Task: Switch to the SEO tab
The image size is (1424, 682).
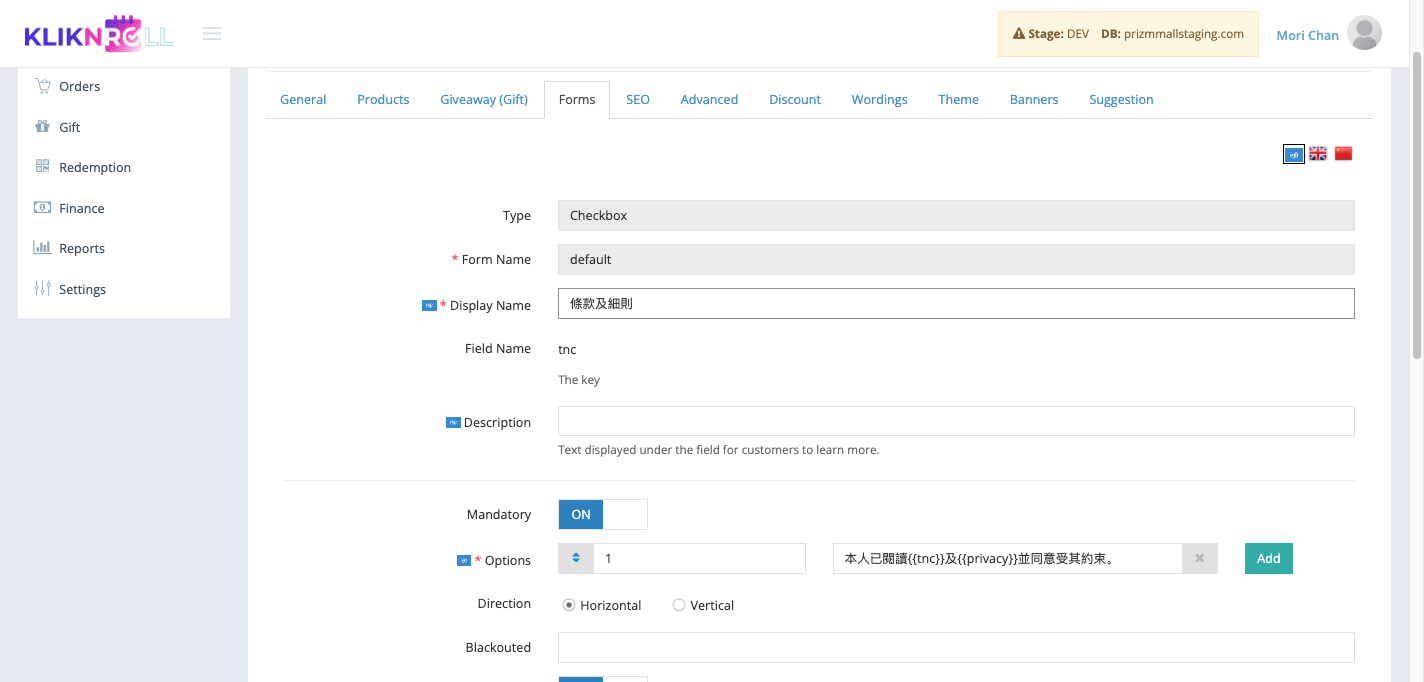Action: (638, 99)
